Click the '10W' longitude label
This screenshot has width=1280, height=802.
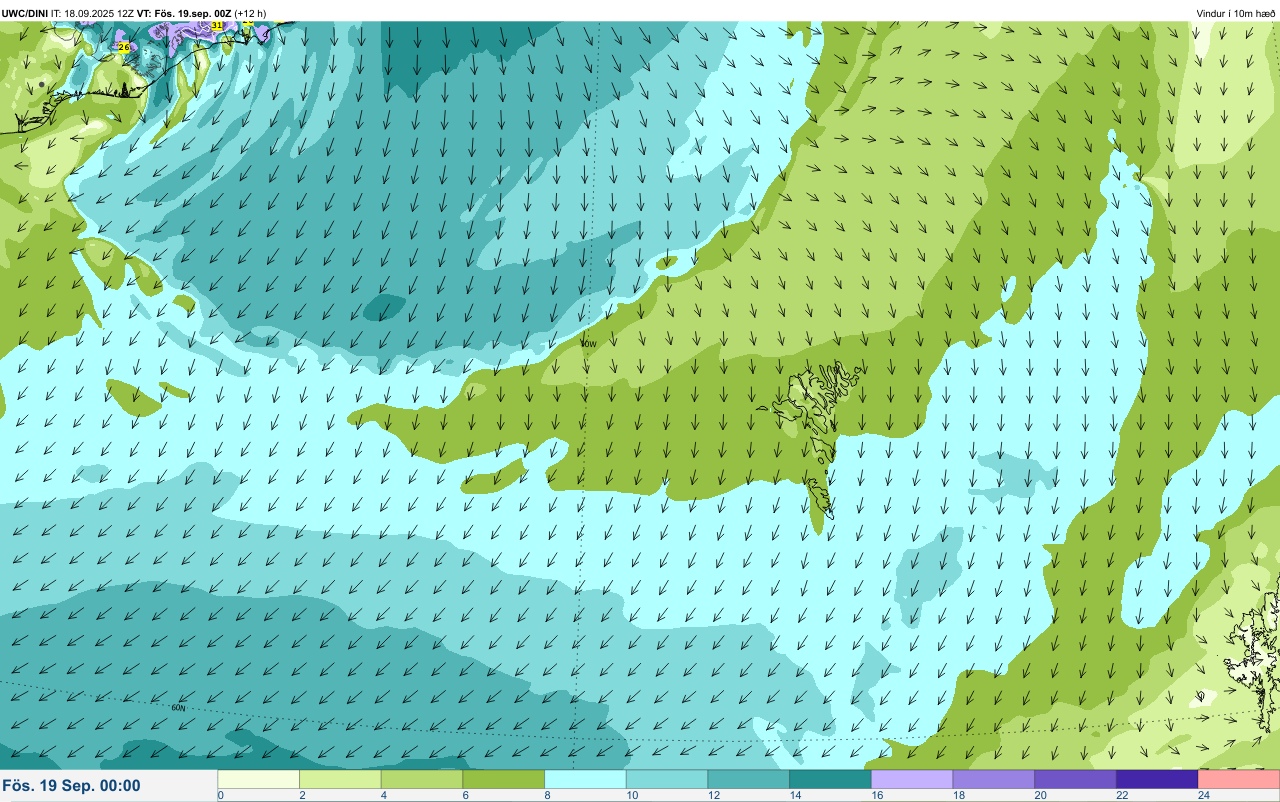pyautogui.click(x=589, y=343)
